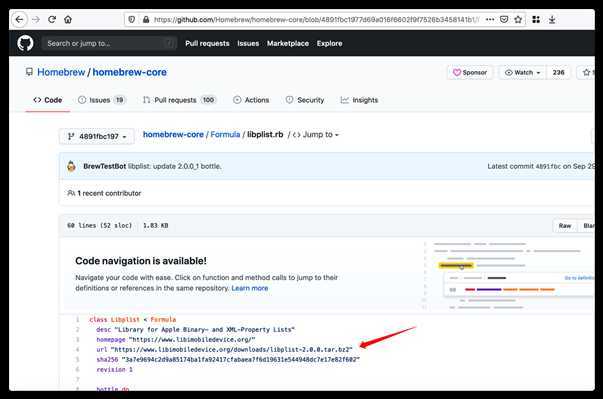This screenshot has width=603, height=399.
Task: Click the padlock site security icon
Action: click(146, 19)
